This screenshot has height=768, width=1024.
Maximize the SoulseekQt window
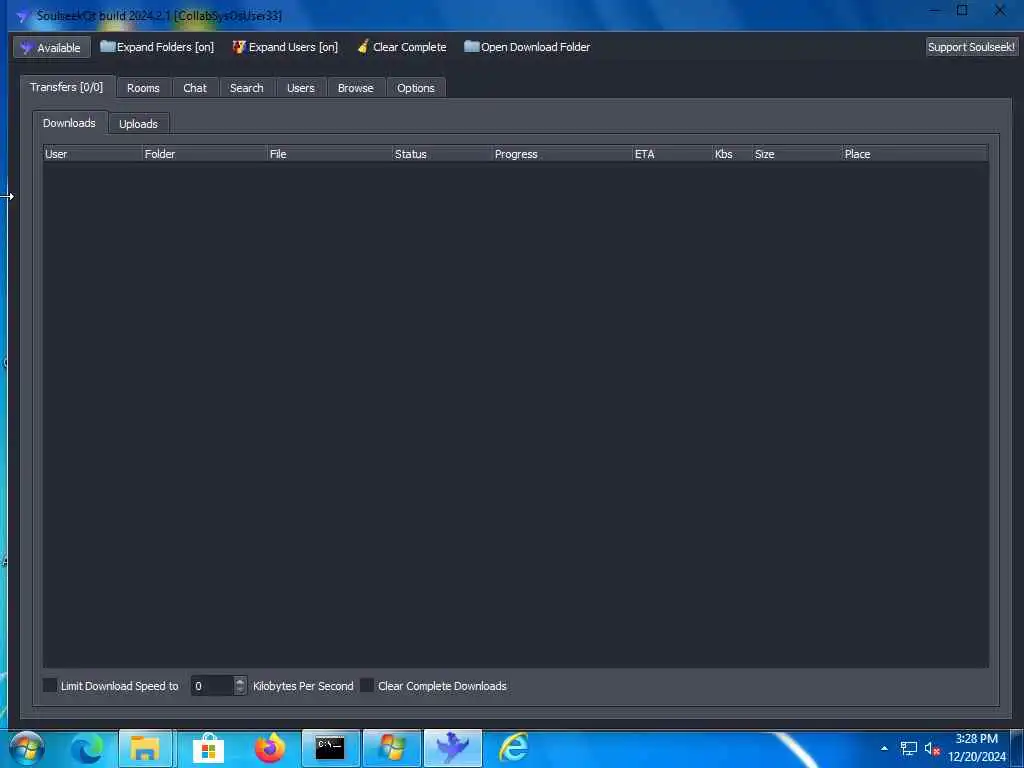962,10
